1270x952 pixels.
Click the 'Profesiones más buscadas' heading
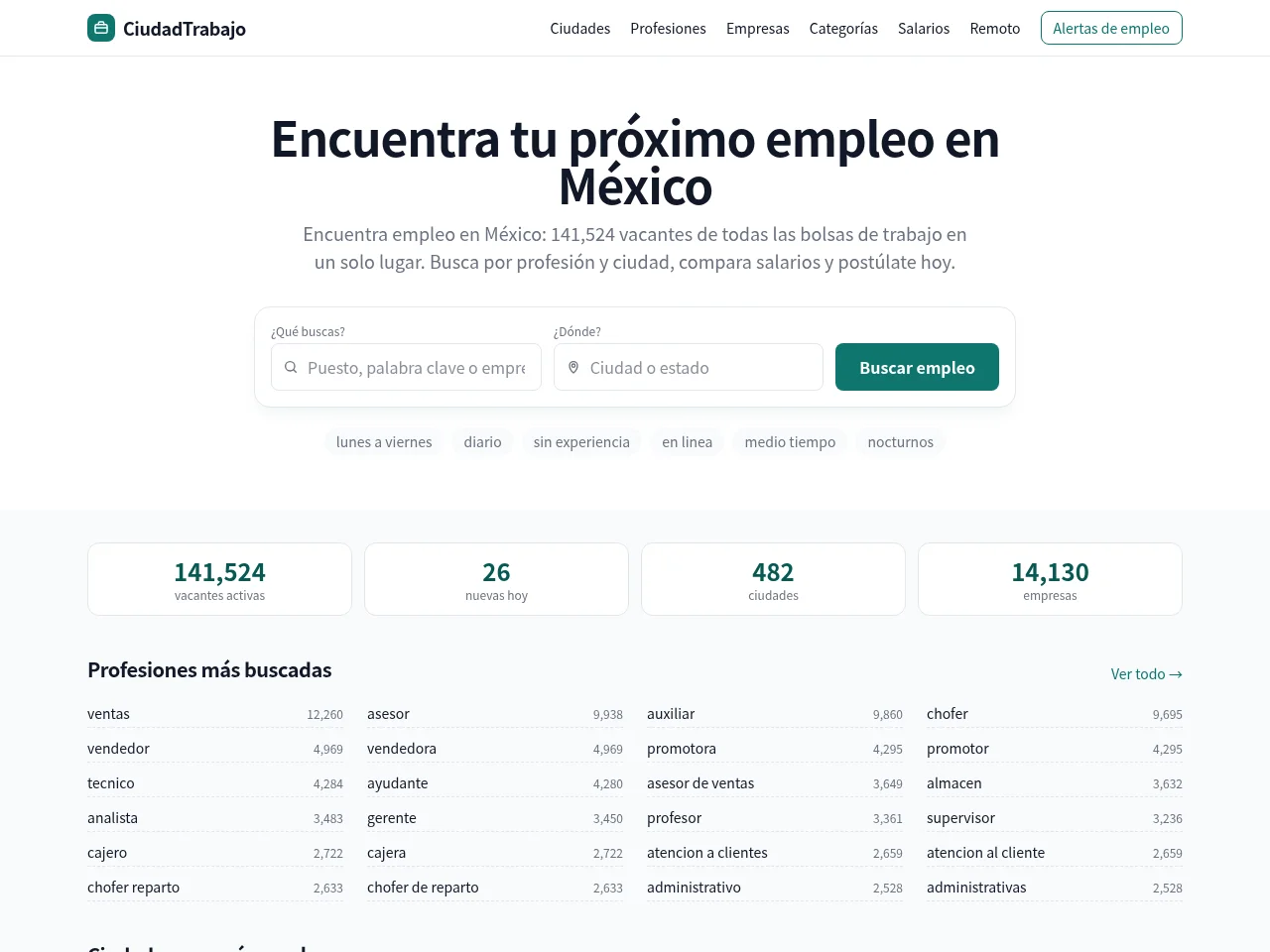click(x=209, y=670)
